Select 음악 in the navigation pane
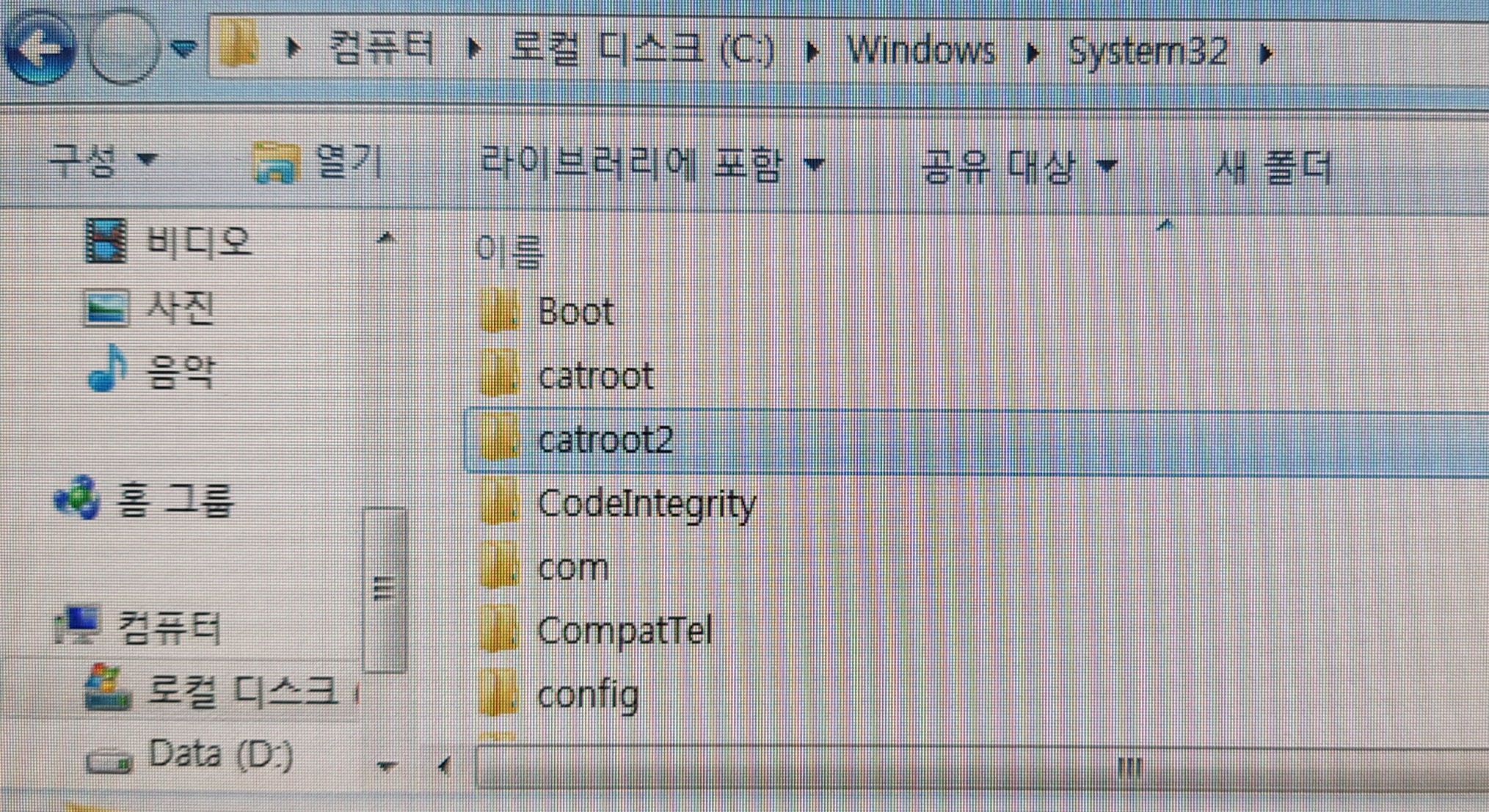The width and height of the screenshot is (1489, 812). (181, 372)
